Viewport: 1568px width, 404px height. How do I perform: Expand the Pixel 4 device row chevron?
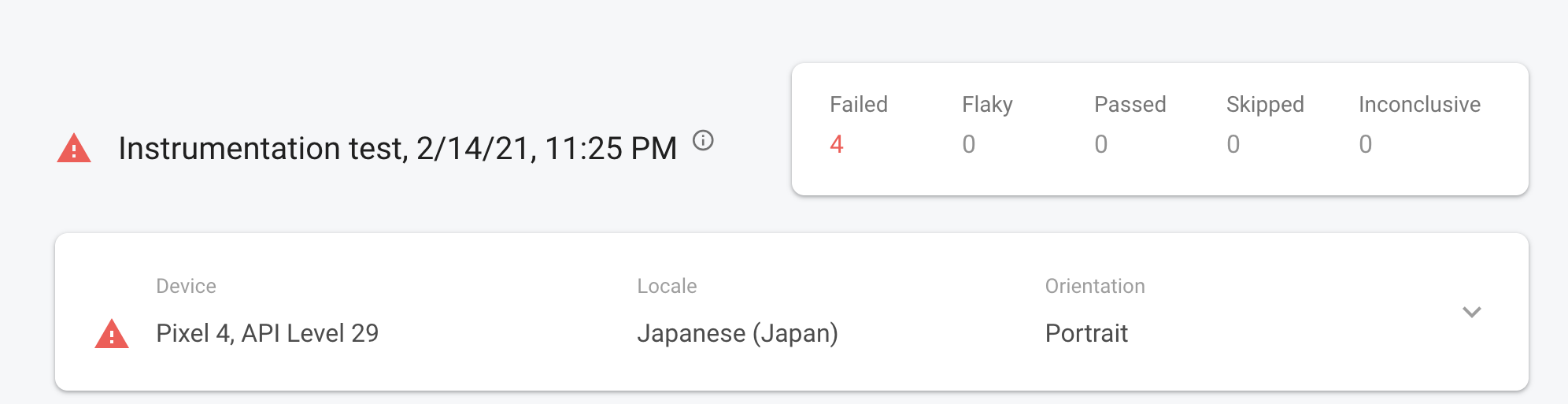[1471, 312]
